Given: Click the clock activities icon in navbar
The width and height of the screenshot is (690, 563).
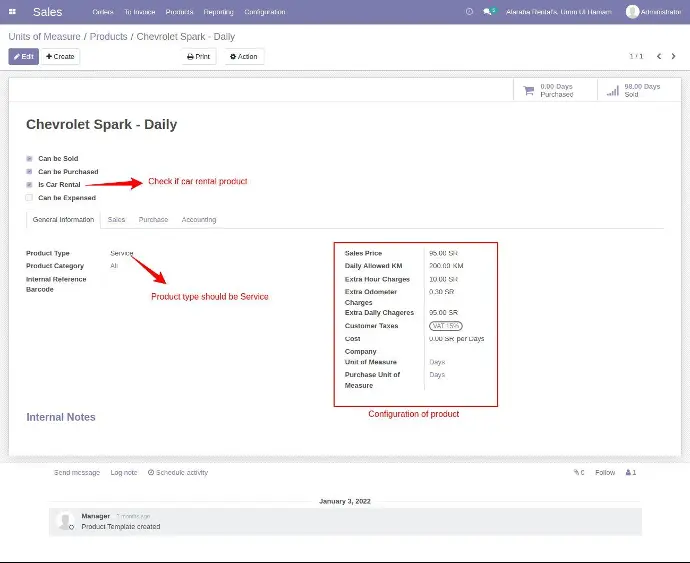Looking at the screenshot, I should [469, 12].
